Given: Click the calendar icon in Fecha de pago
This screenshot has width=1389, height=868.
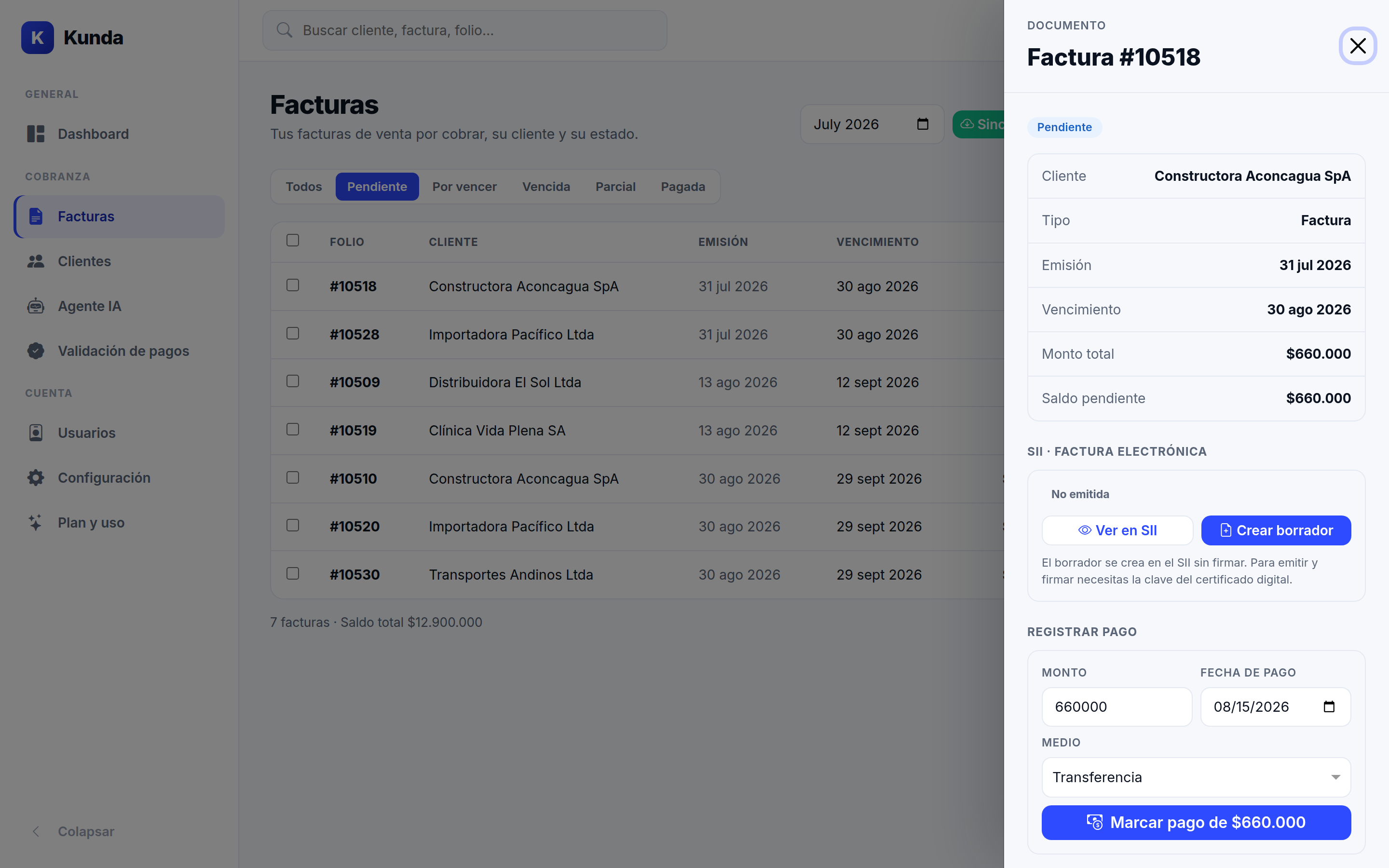Looking at the screenshot, I should (x=1329, y=706).
